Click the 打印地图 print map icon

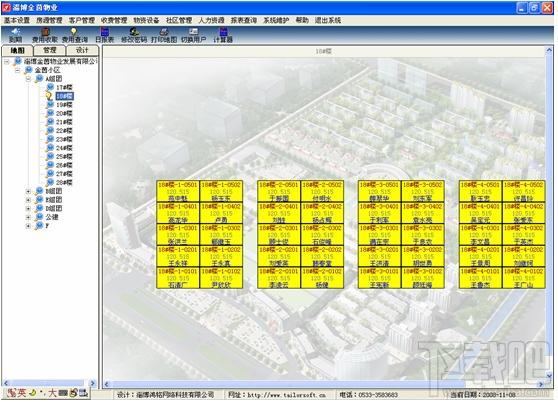point(164,36)
